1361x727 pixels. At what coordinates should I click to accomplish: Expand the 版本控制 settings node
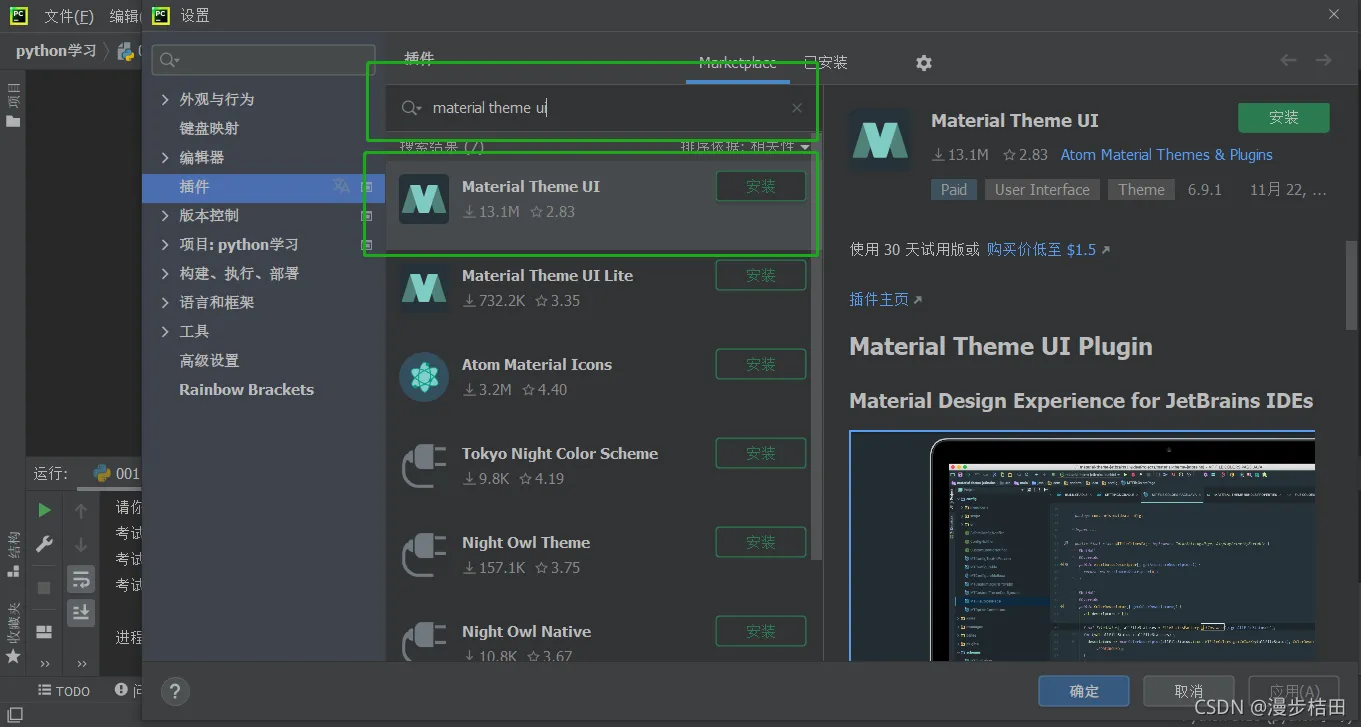point(165,216)
